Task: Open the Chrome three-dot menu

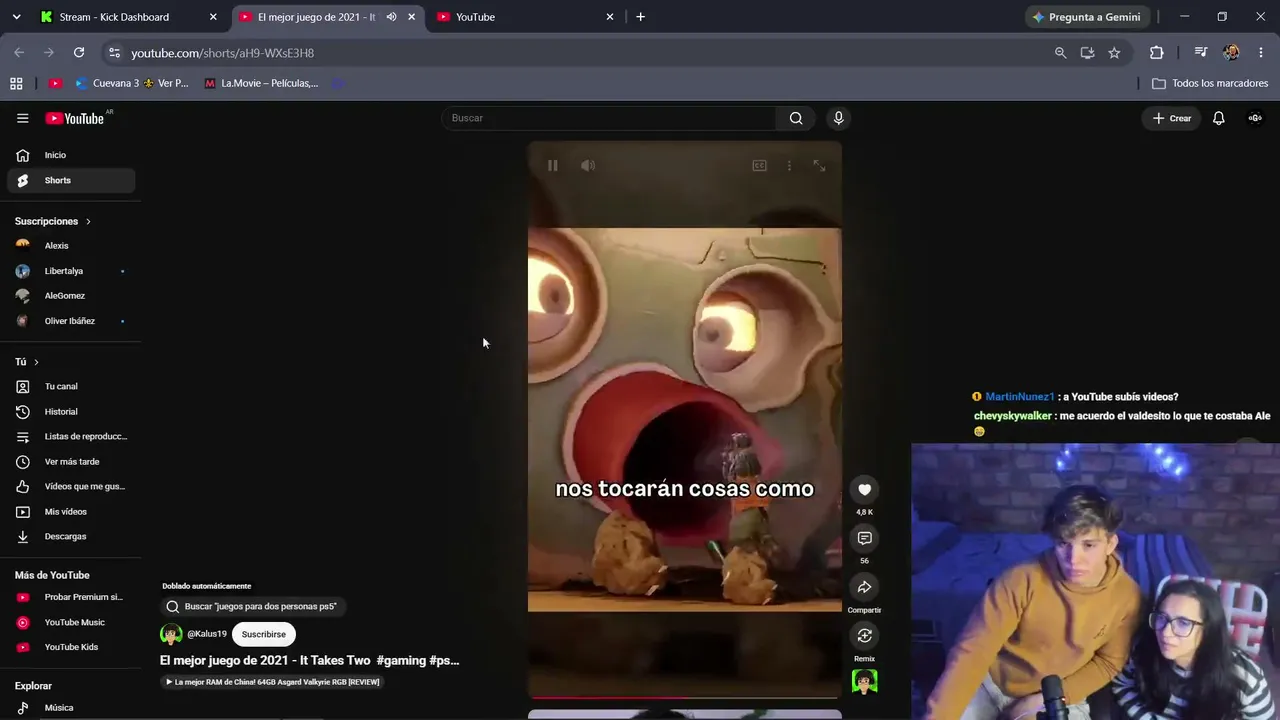Action: (x=1260, y=53)
